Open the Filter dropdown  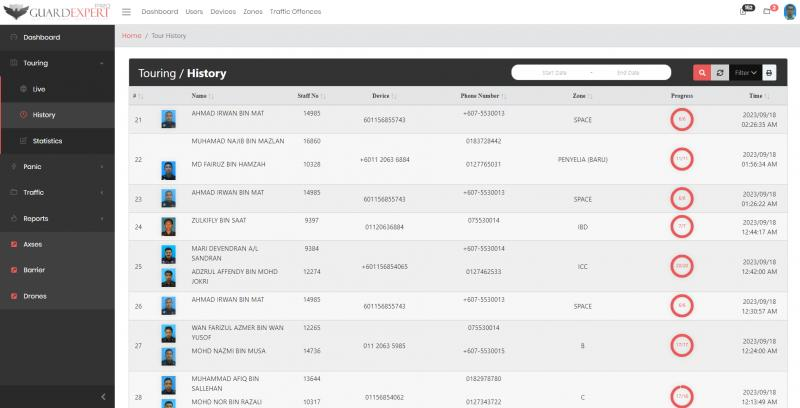(x=744, y=73)
